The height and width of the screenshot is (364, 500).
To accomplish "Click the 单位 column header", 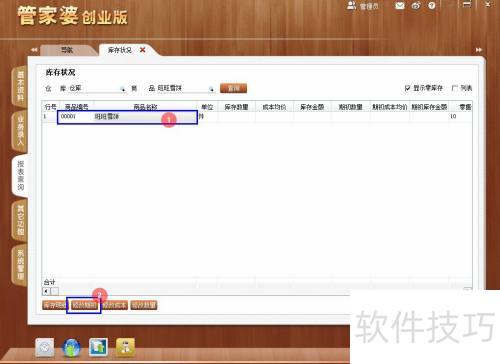I will (207, 107).
